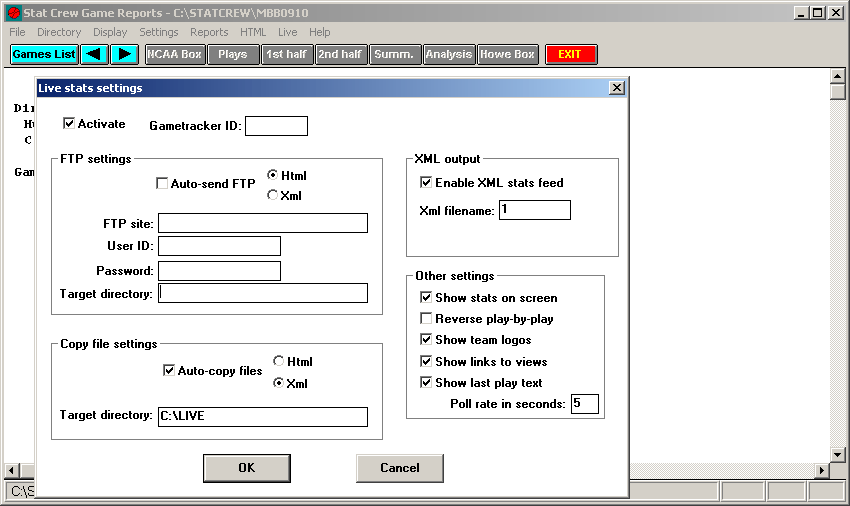Click the vertical scrollbar down arrow

838,454
